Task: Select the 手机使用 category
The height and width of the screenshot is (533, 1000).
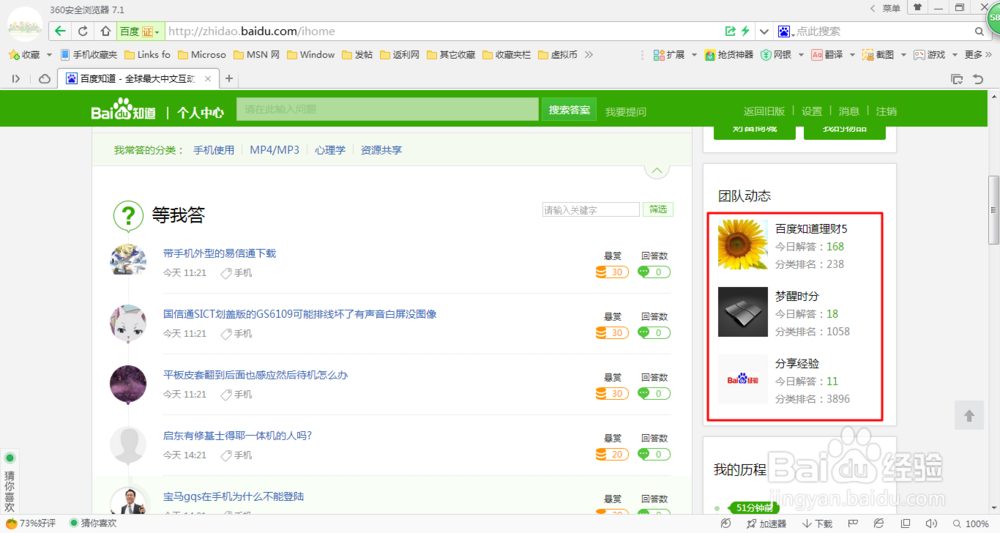Action: [214, 150]
